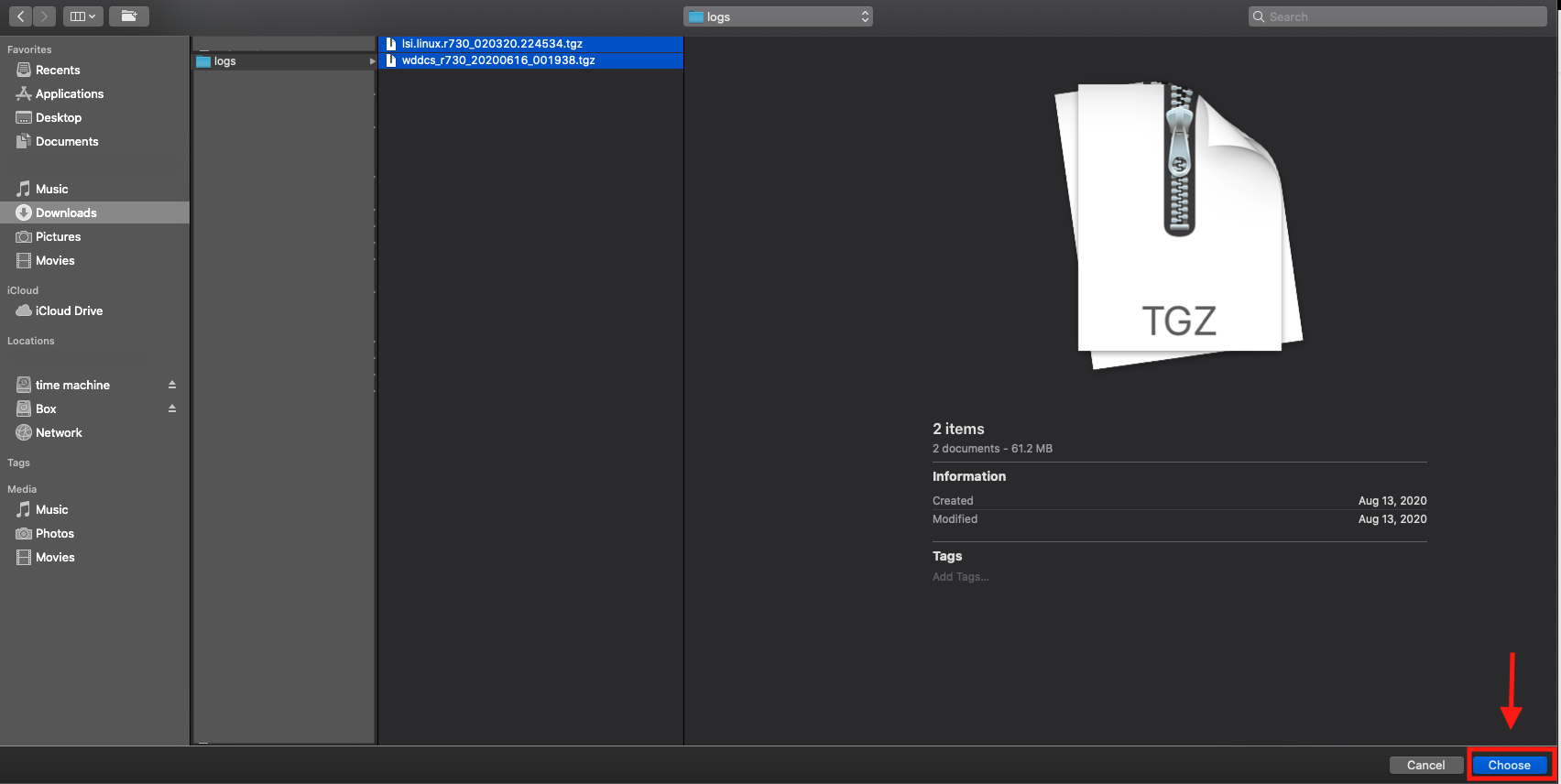The image size is (1561, 784).
Task: Select wddcs_r730_20200616_001938.tgz file
Action: (x=498, y=60)
